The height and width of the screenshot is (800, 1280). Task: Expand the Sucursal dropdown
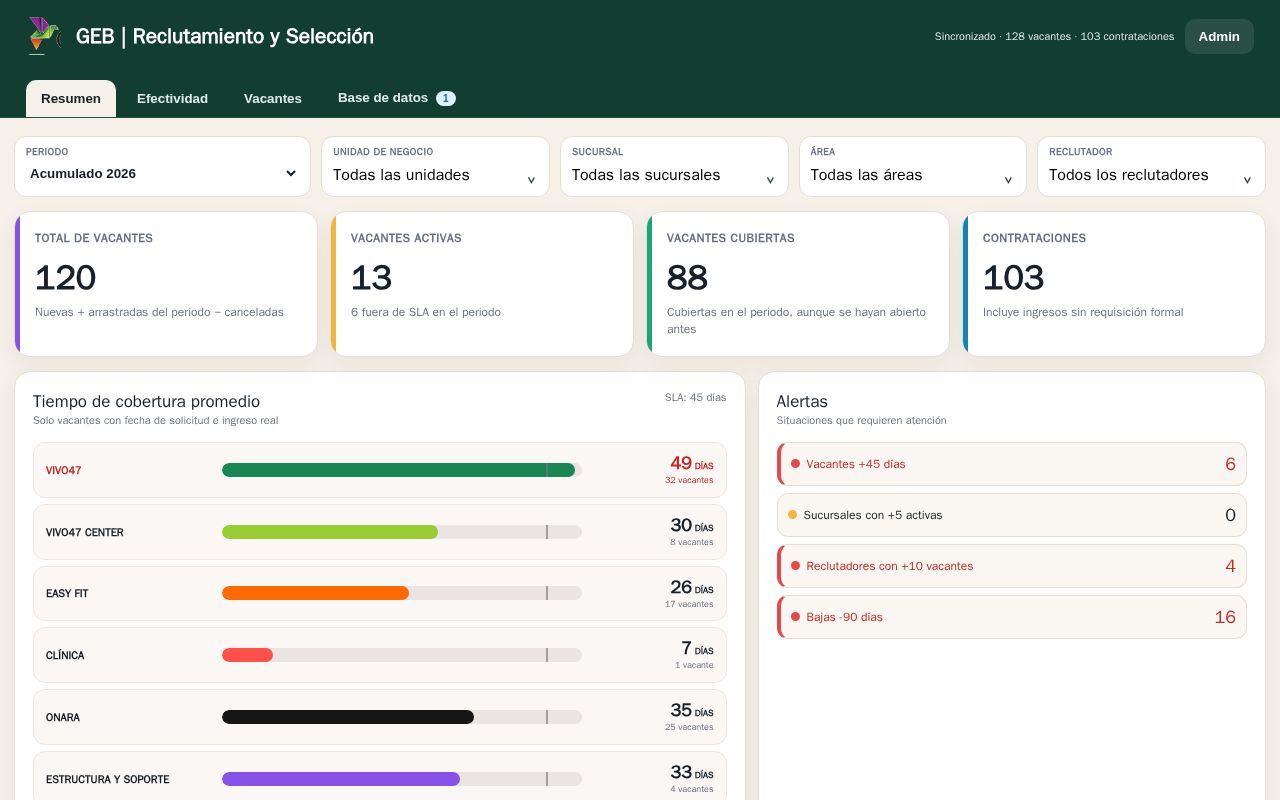[x=674, y=166]
